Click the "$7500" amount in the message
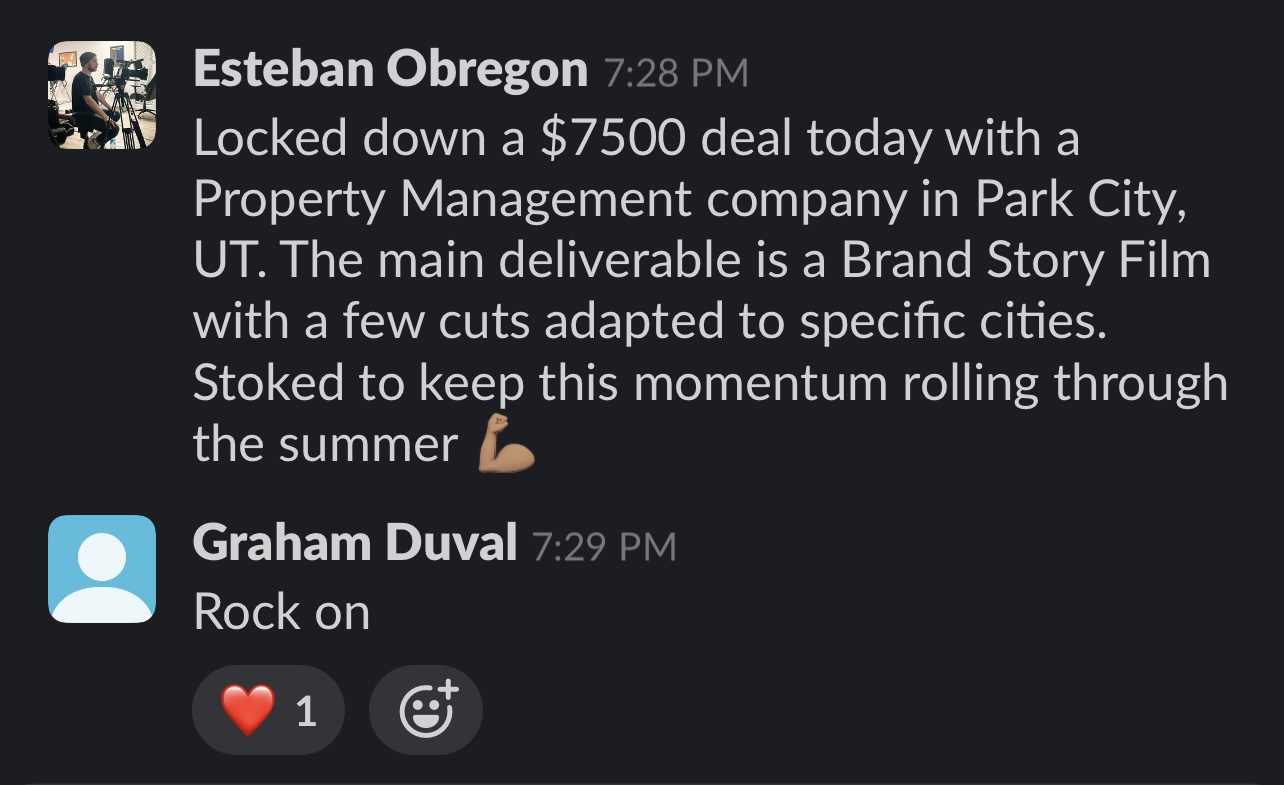Viewport: 1284px width, 785px height. point(612,139)
